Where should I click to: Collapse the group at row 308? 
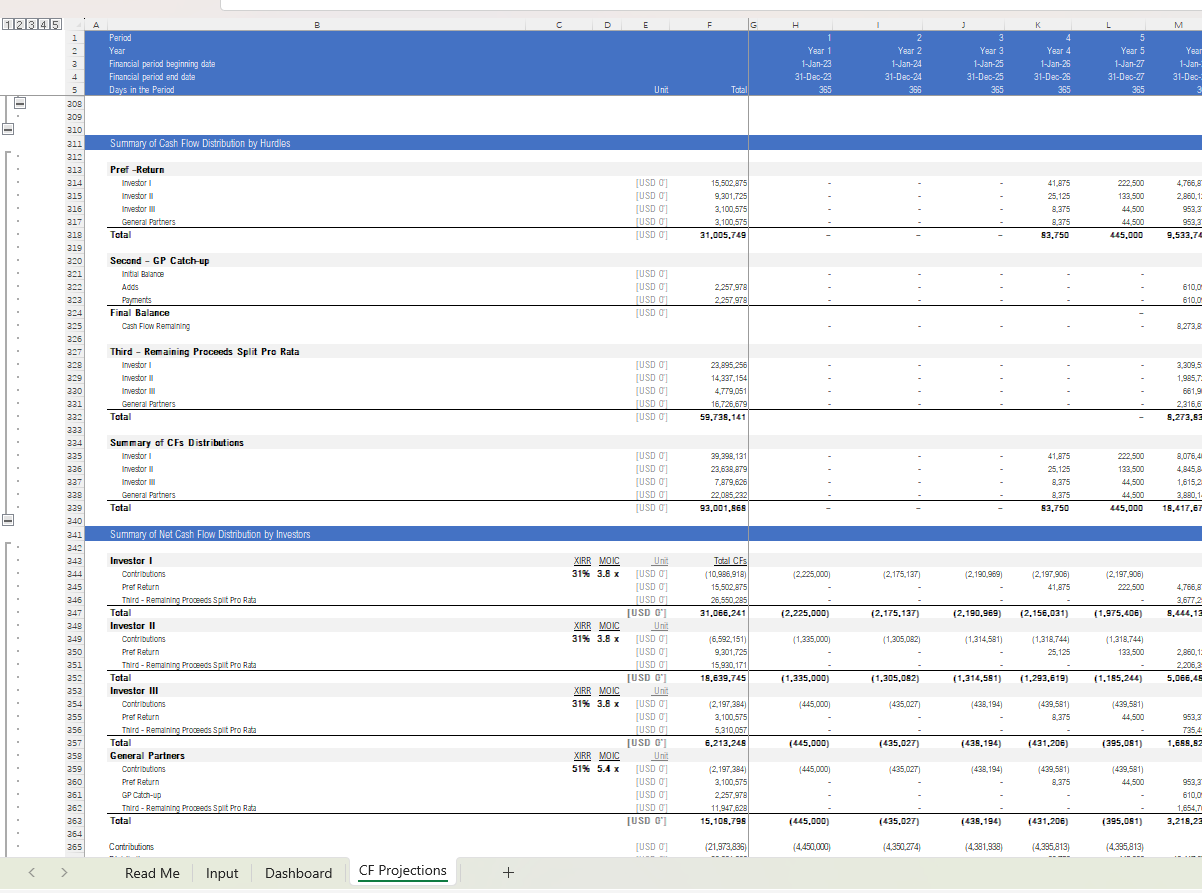(x=20, y=103)
